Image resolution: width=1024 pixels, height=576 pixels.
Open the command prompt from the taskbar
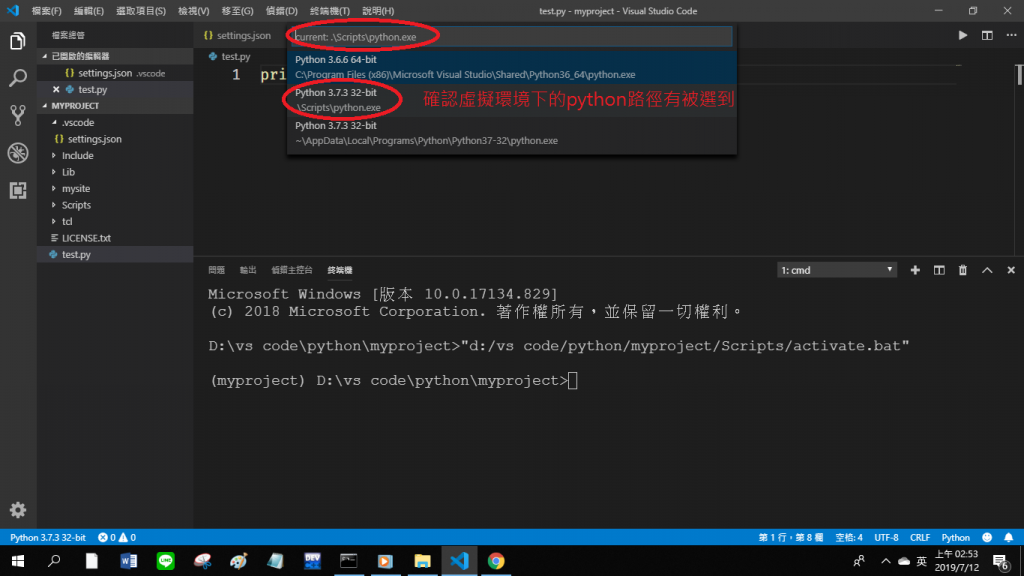point(349,561)
